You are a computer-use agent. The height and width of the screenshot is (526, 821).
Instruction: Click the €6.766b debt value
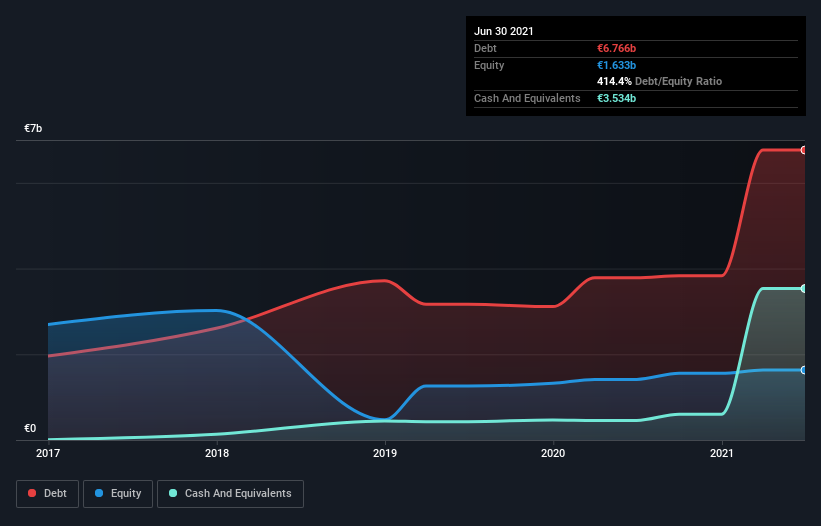(x=616, y=48)
